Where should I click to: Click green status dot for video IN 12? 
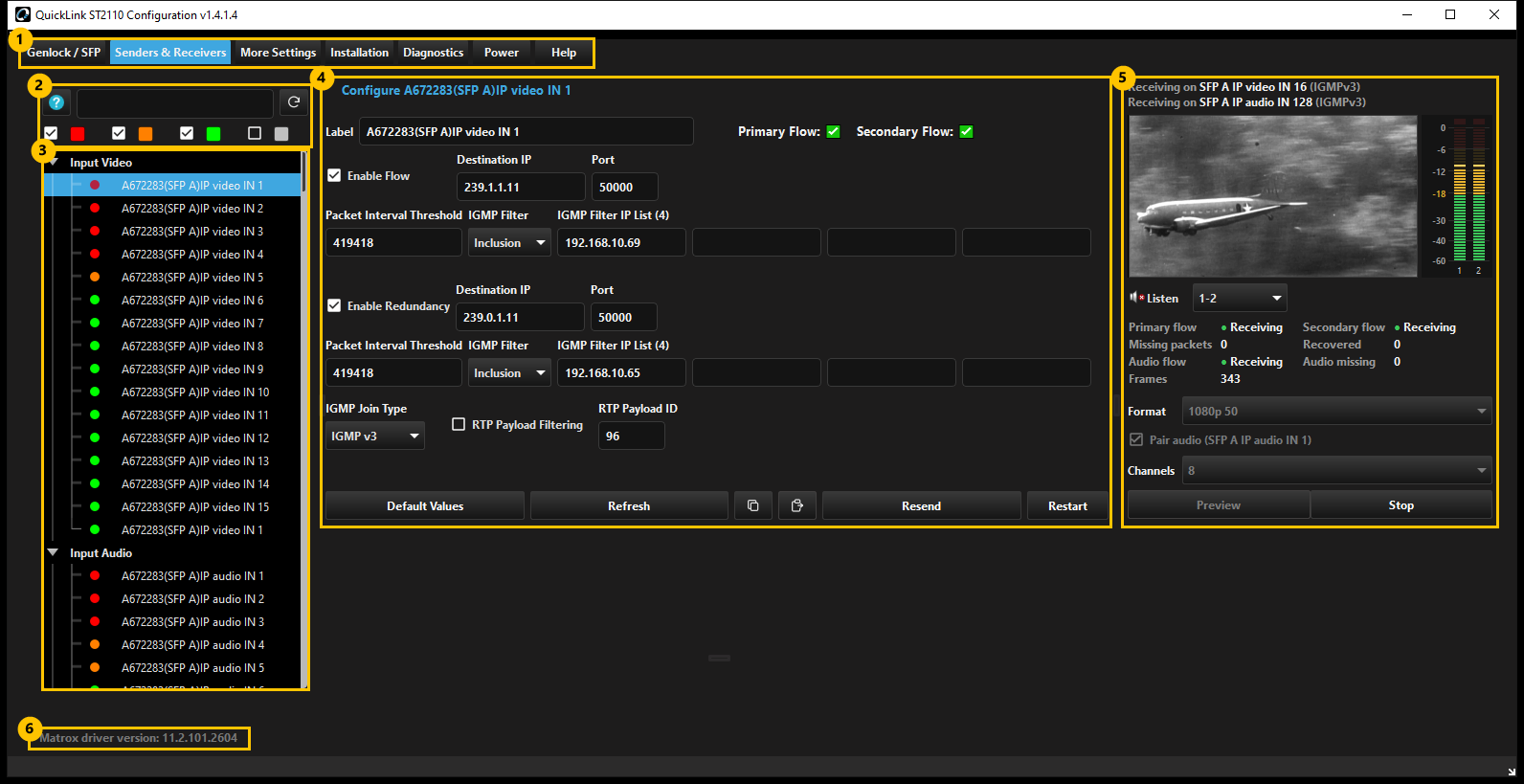pos(95,437)
